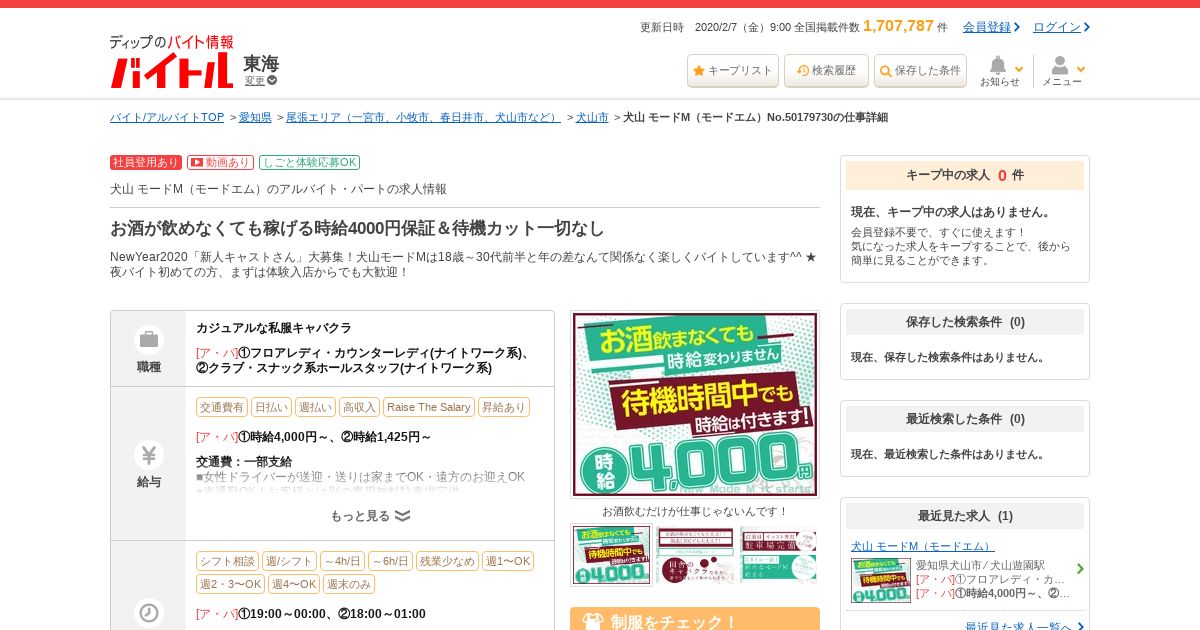Click the 週払い tag
1200x630 pixels.
tap(315, 407)
